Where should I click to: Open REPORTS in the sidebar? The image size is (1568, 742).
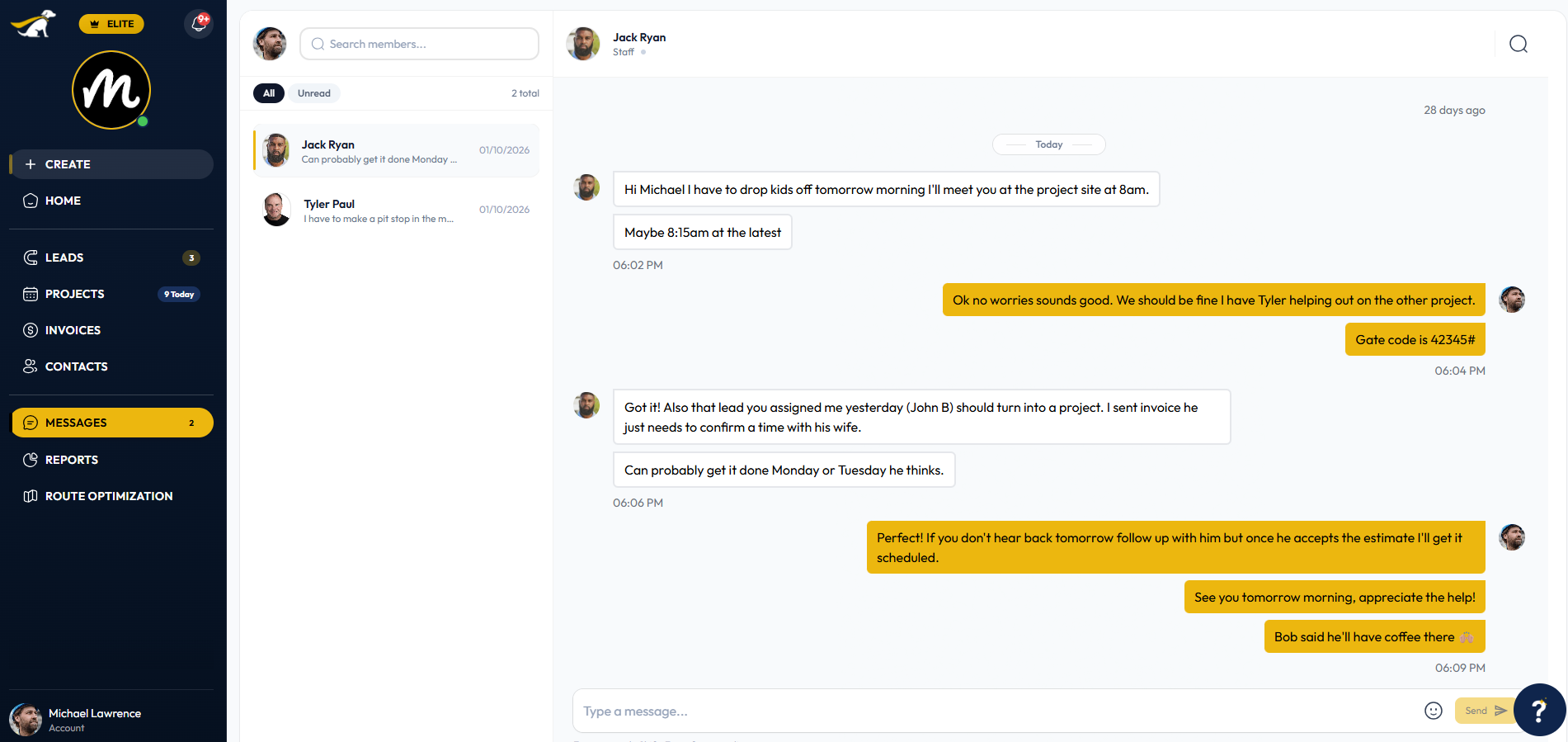click(x=111, y=460)
